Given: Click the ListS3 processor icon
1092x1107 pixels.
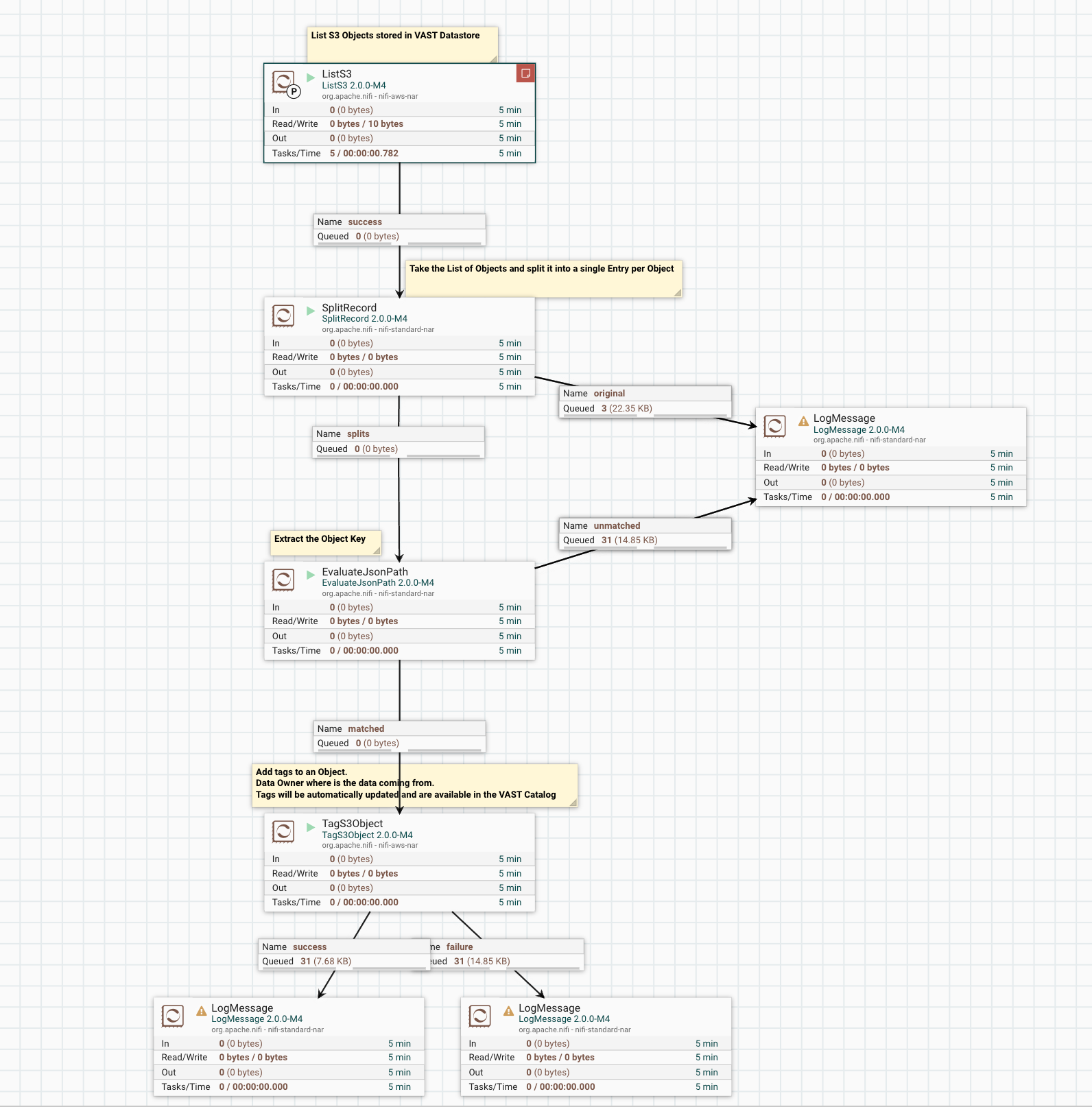Looking at the screenshot, I should pyautogui.click(x=283, y=82).
